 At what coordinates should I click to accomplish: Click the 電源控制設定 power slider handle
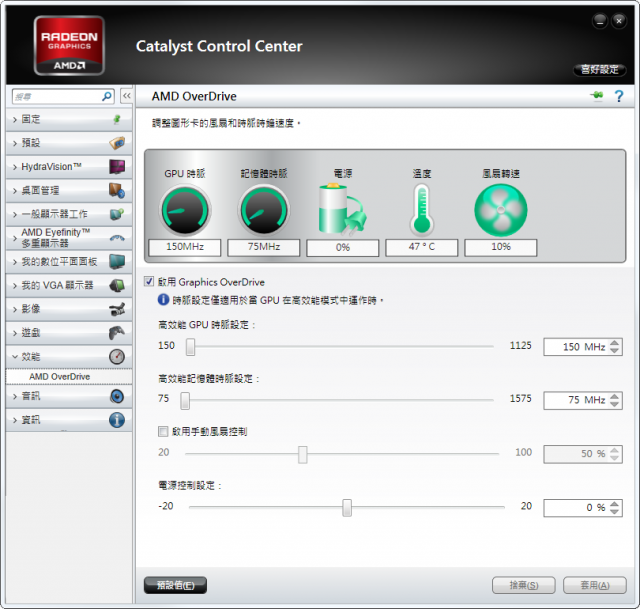pos(347,507)
